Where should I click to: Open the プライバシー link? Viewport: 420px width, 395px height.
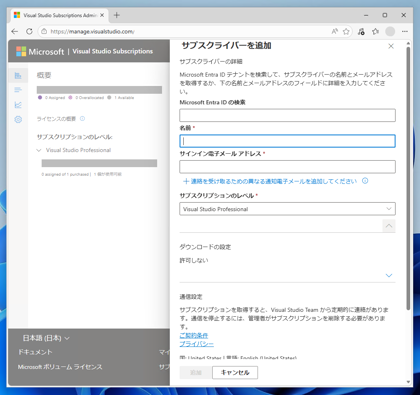197,344
